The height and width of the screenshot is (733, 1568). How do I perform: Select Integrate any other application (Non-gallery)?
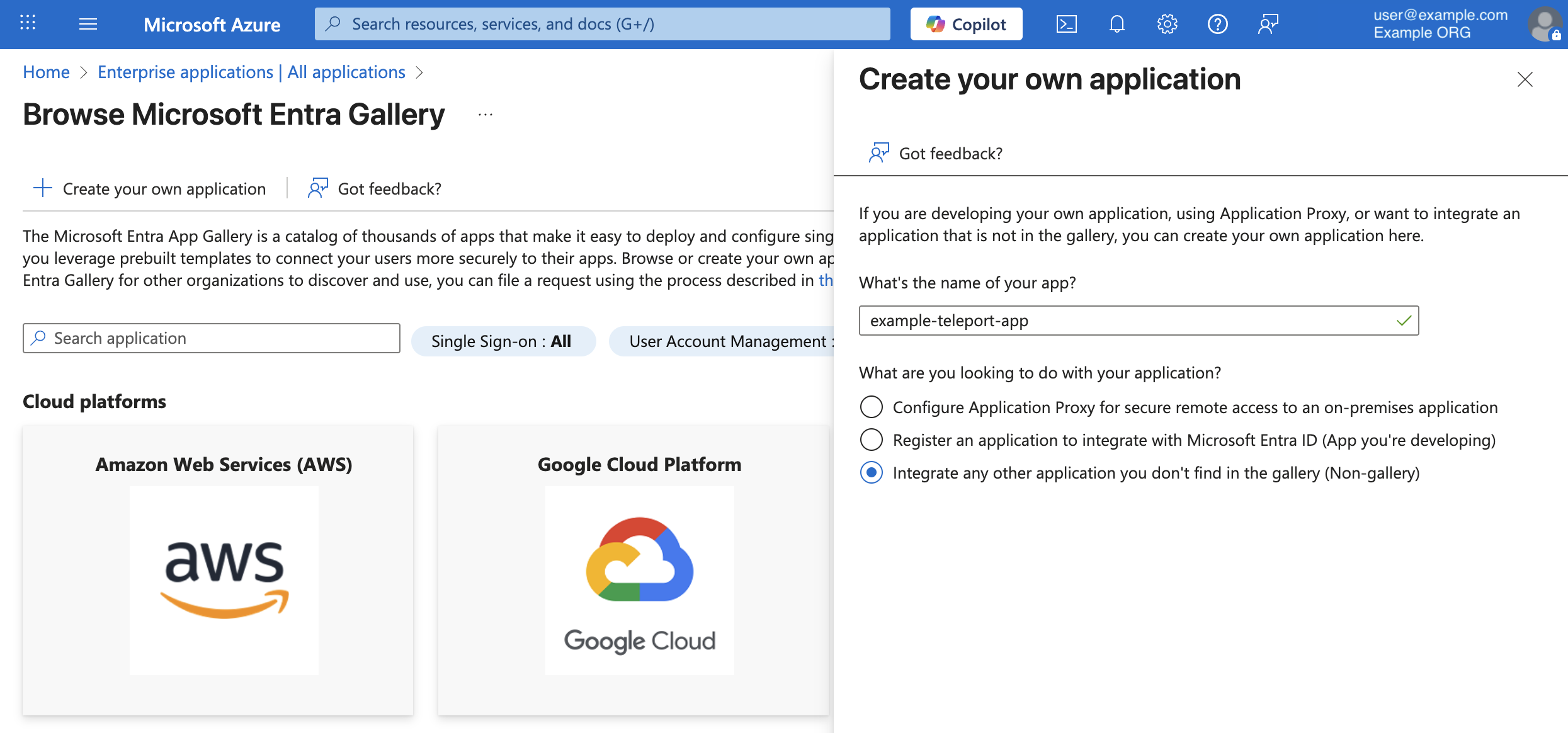coord(871,473)
